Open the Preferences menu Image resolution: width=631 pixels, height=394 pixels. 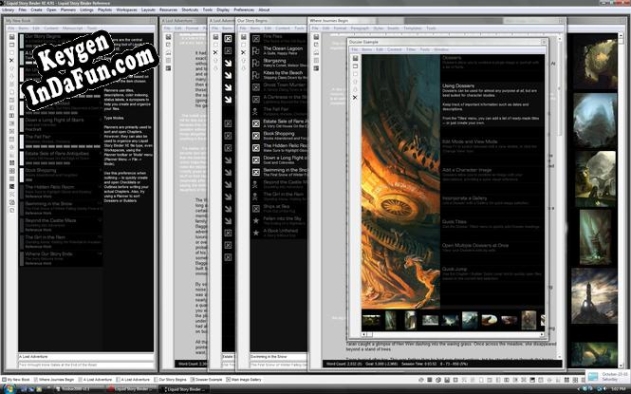coord(244,10)
